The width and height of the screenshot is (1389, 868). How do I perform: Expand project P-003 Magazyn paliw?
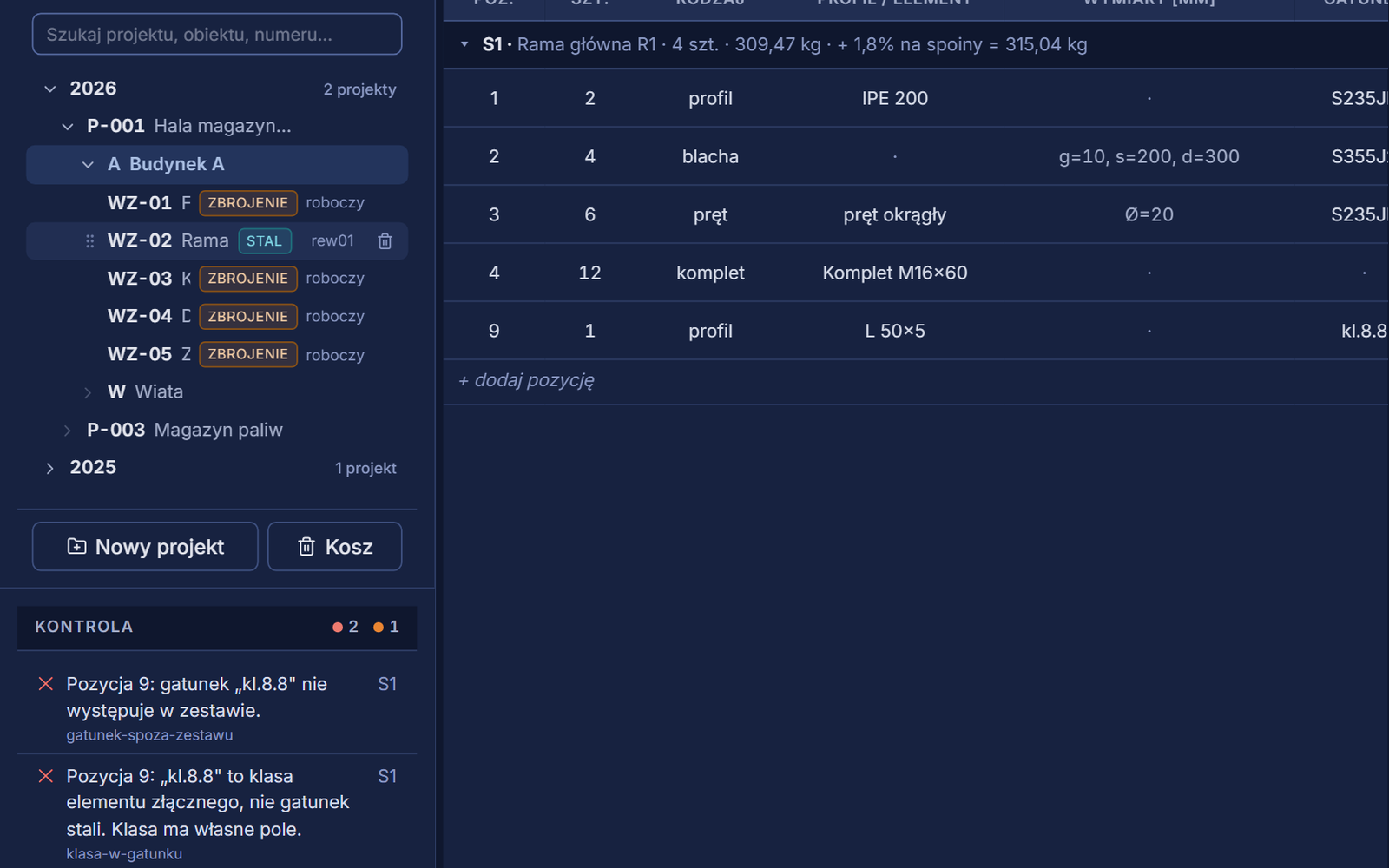[x=68, y=431]
